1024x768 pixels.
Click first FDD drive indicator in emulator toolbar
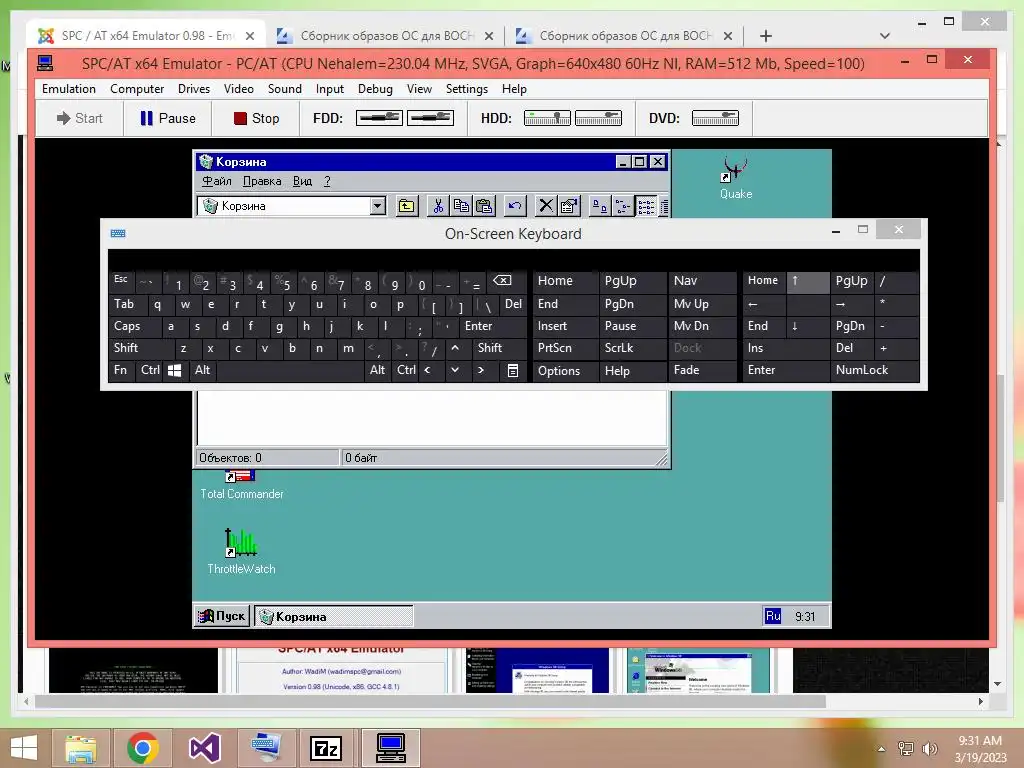[379, 118]
